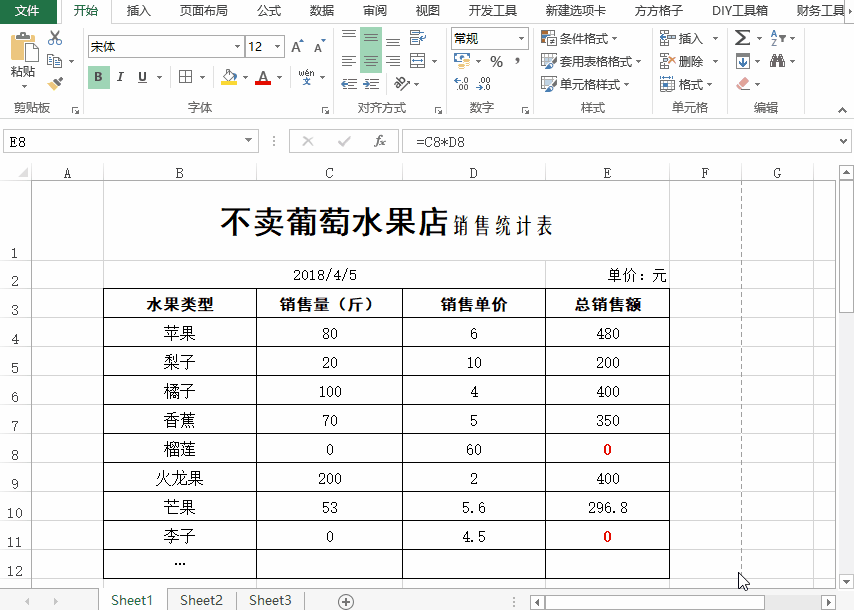Click the vertical scrollbar down arrow
This screenshot has width=854, height=610.
click(846, 581)
